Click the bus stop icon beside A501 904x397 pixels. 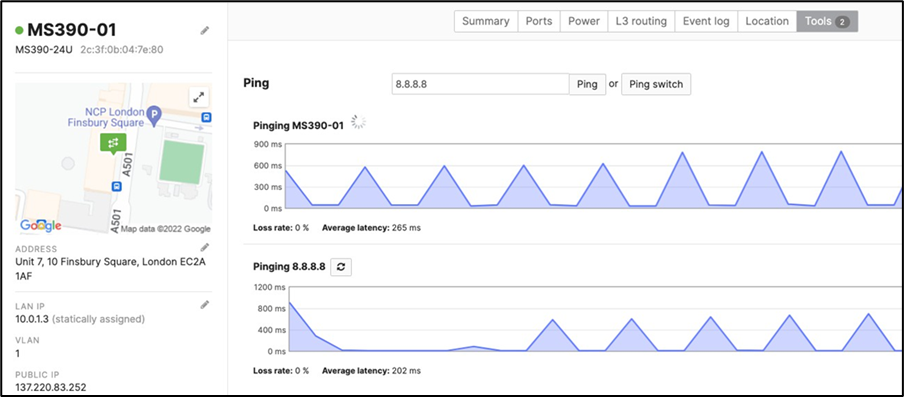pos(117,186)
